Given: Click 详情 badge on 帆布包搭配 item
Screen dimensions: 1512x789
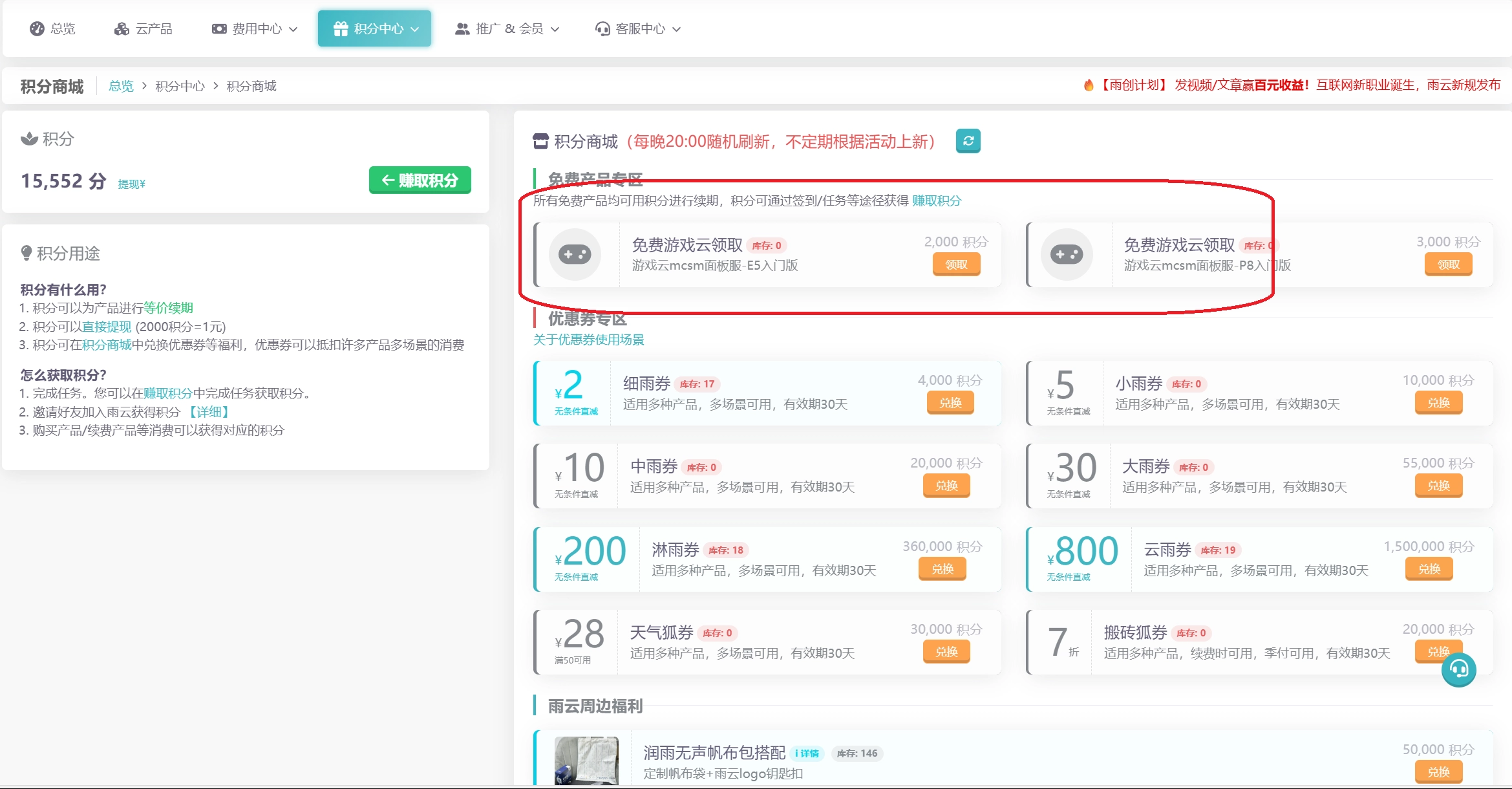Looking at the screenshot, I should pyautogui.click(x=807, y=753).
